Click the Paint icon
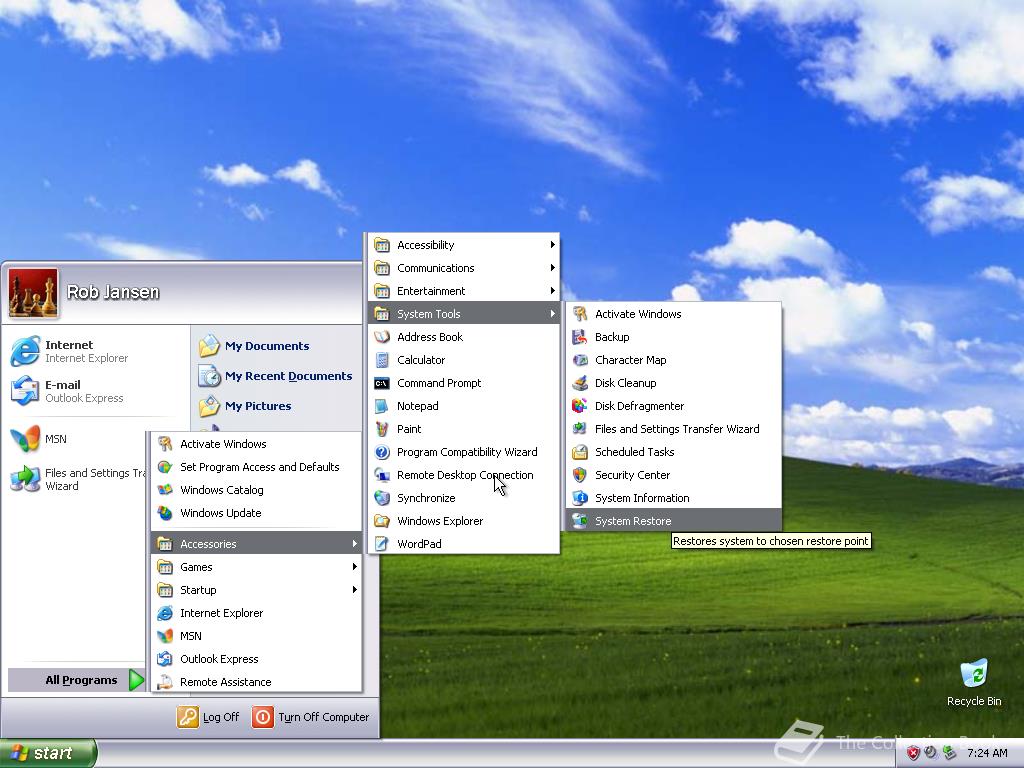1024x768 pixels. [382, 429]
